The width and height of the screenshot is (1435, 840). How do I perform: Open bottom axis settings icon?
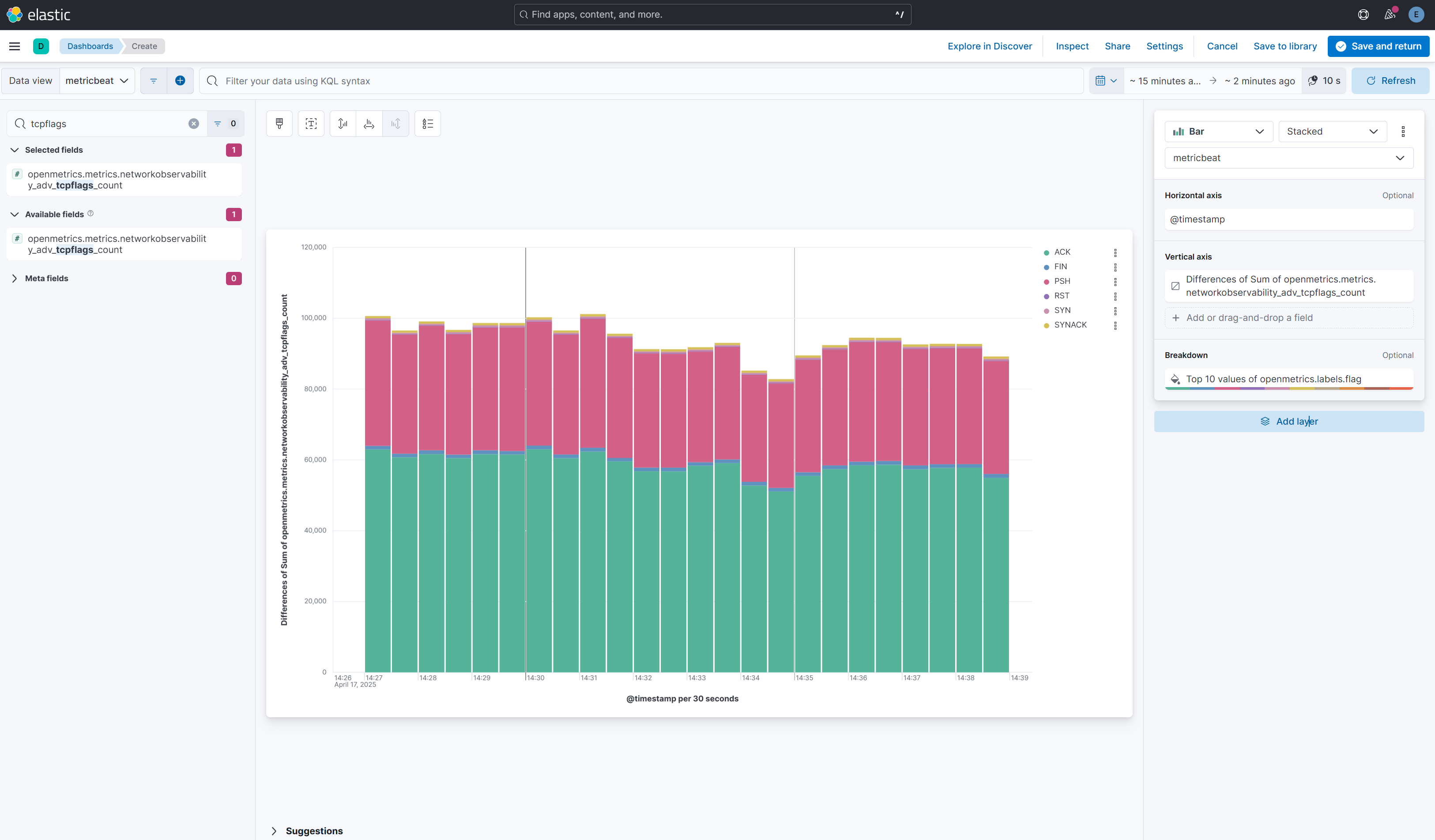[369, 124]
